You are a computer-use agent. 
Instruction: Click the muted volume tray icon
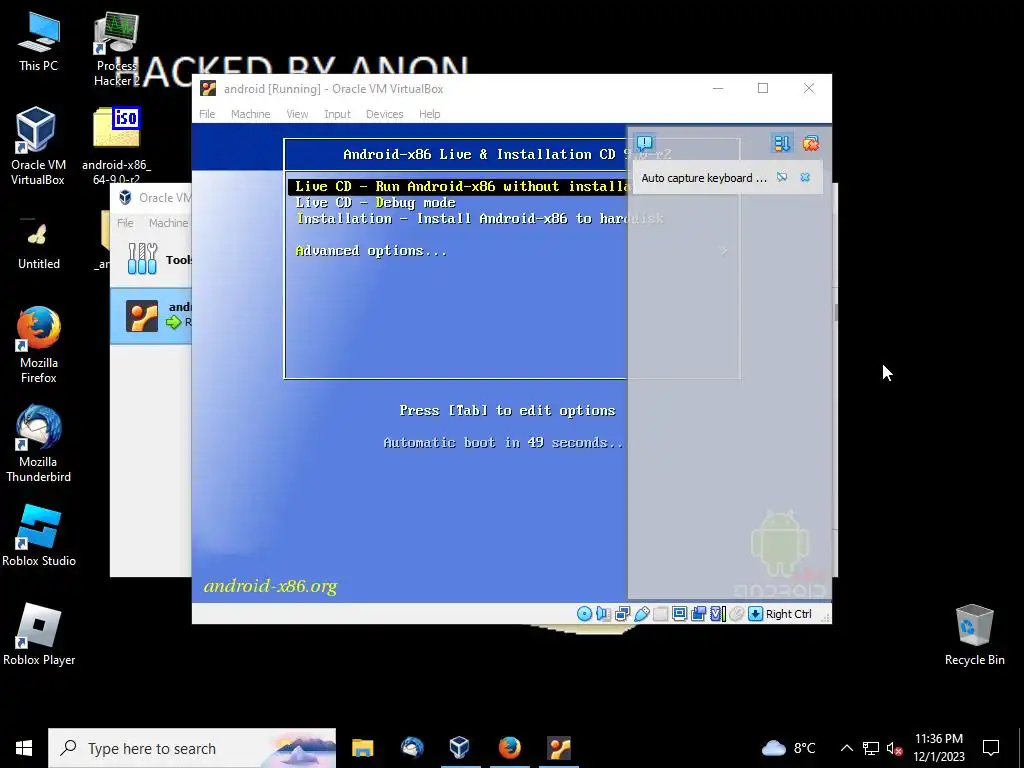tap(895, 748)
